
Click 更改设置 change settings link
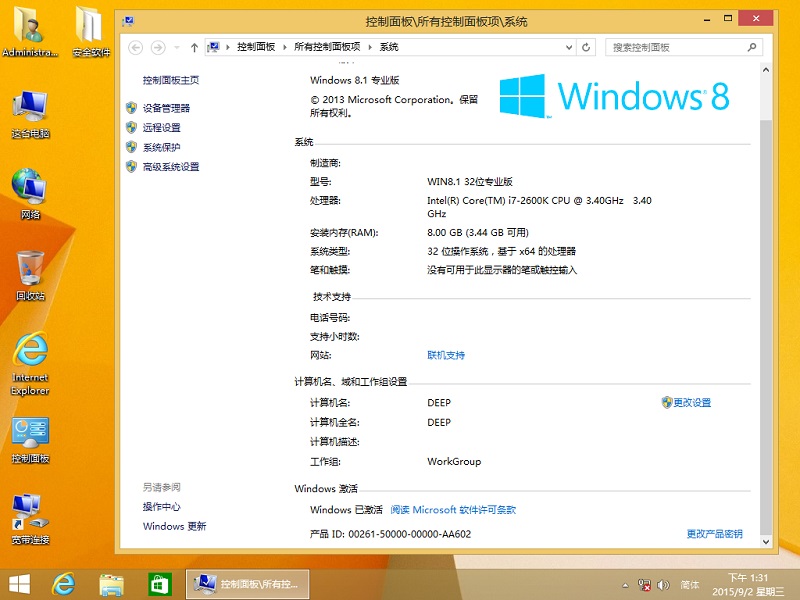click(692, 403)
